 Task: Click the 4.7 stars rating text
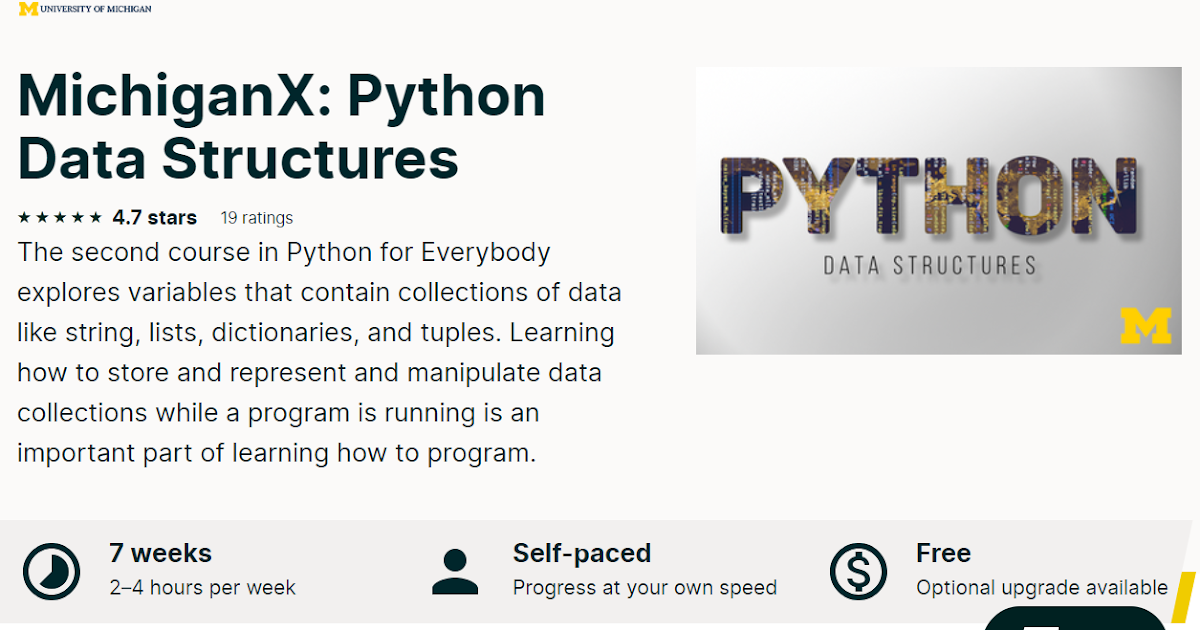click(x=154, y=217)
